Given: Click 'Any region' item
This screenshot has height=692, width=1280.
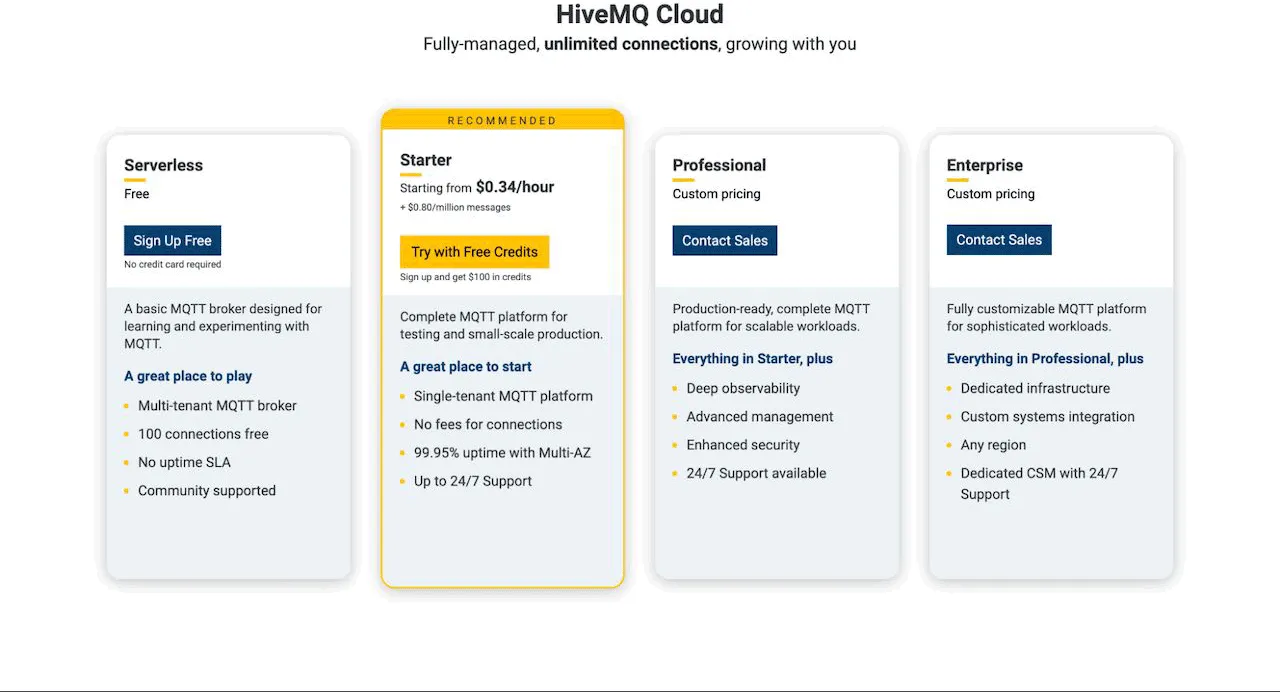Looking at the screenshot, I should 993,445.
